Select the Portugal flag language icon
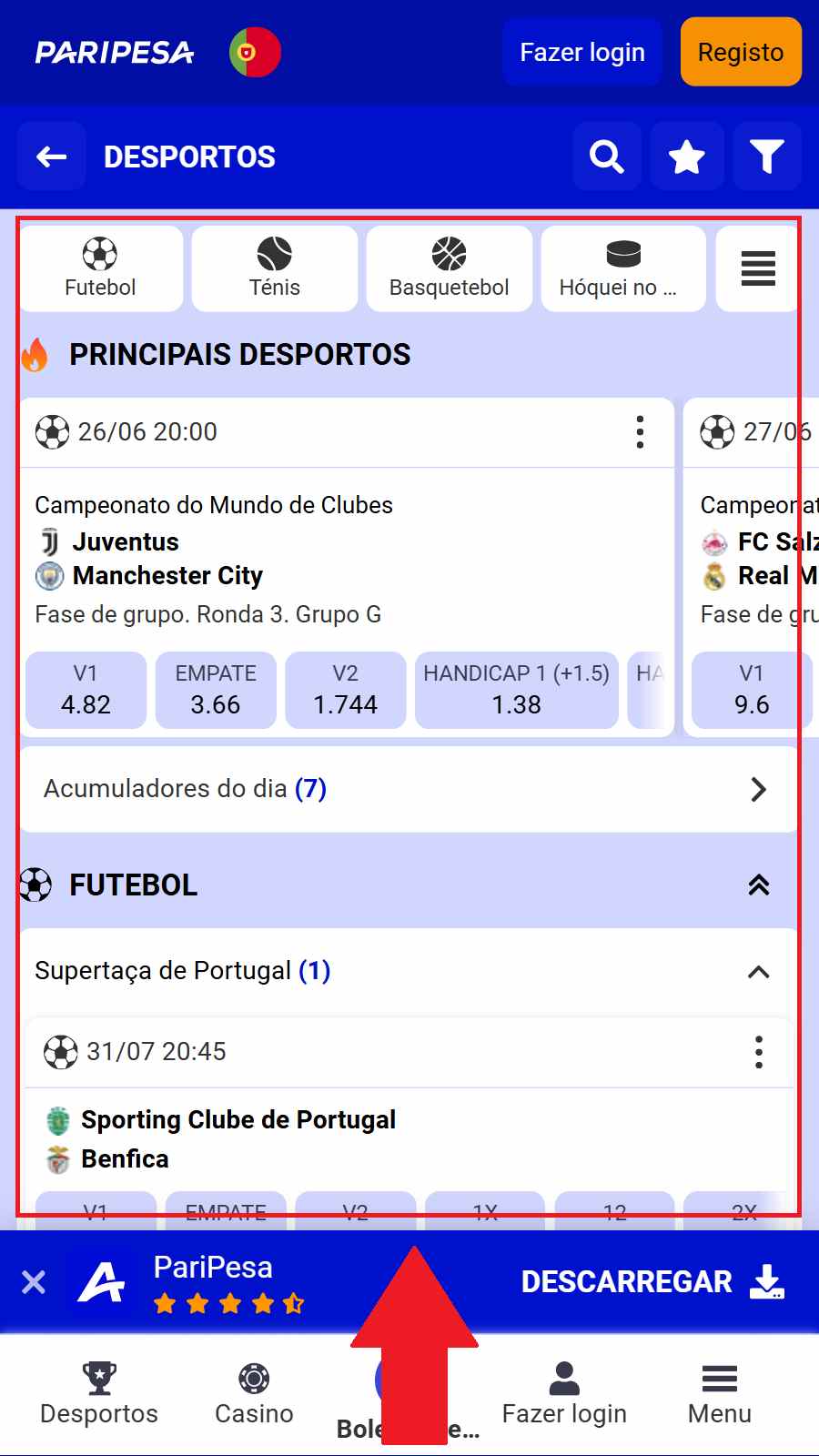 (255, 52)
